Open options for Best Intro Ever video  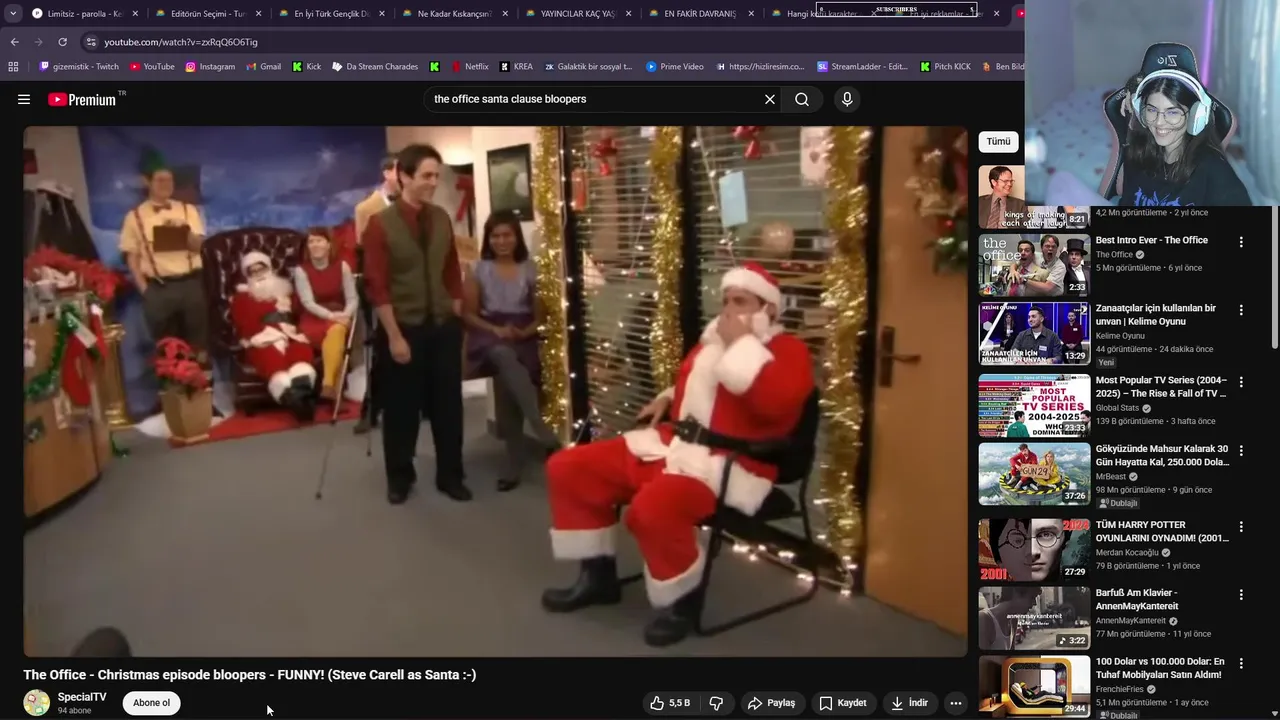tap(1241, 242)
